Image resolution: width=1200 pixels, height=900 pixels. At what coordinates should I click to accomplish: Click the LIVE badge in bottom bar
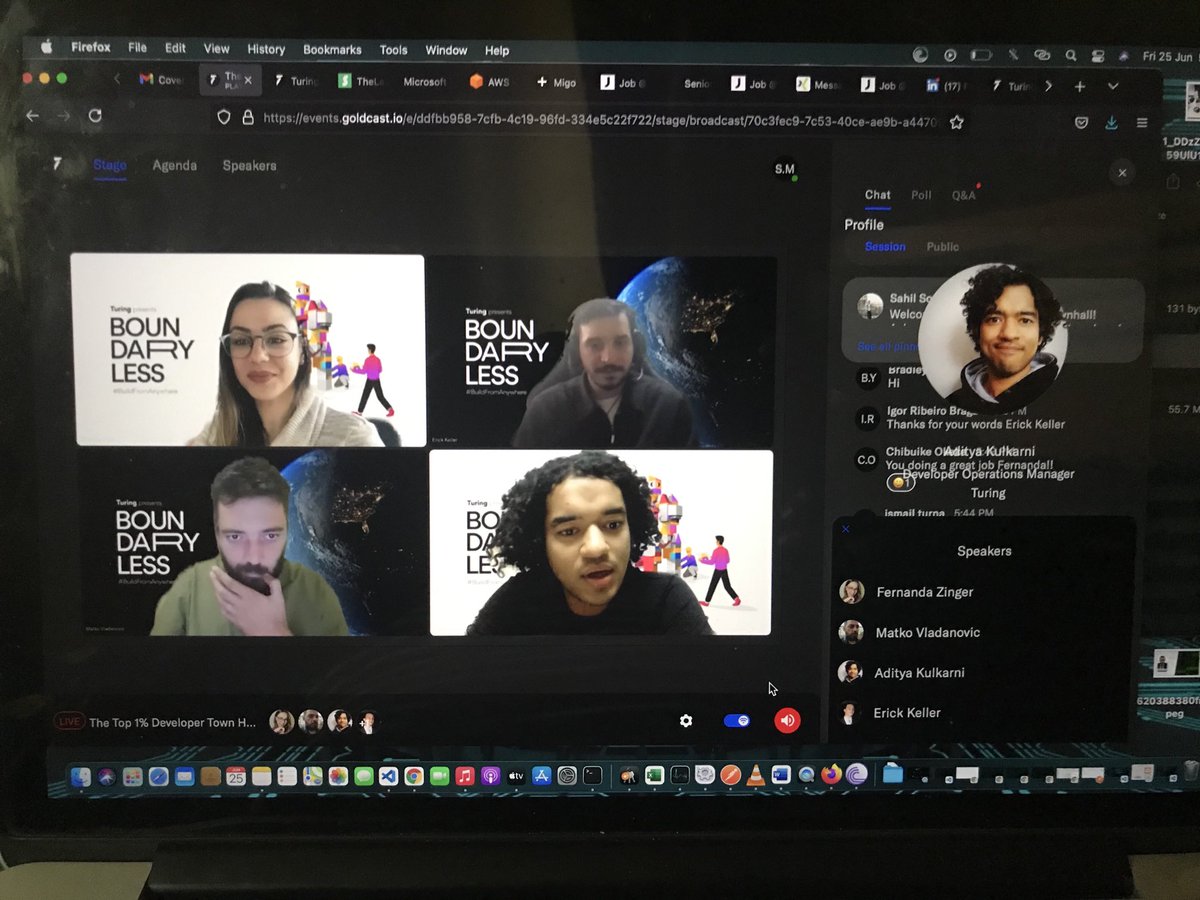68,721
